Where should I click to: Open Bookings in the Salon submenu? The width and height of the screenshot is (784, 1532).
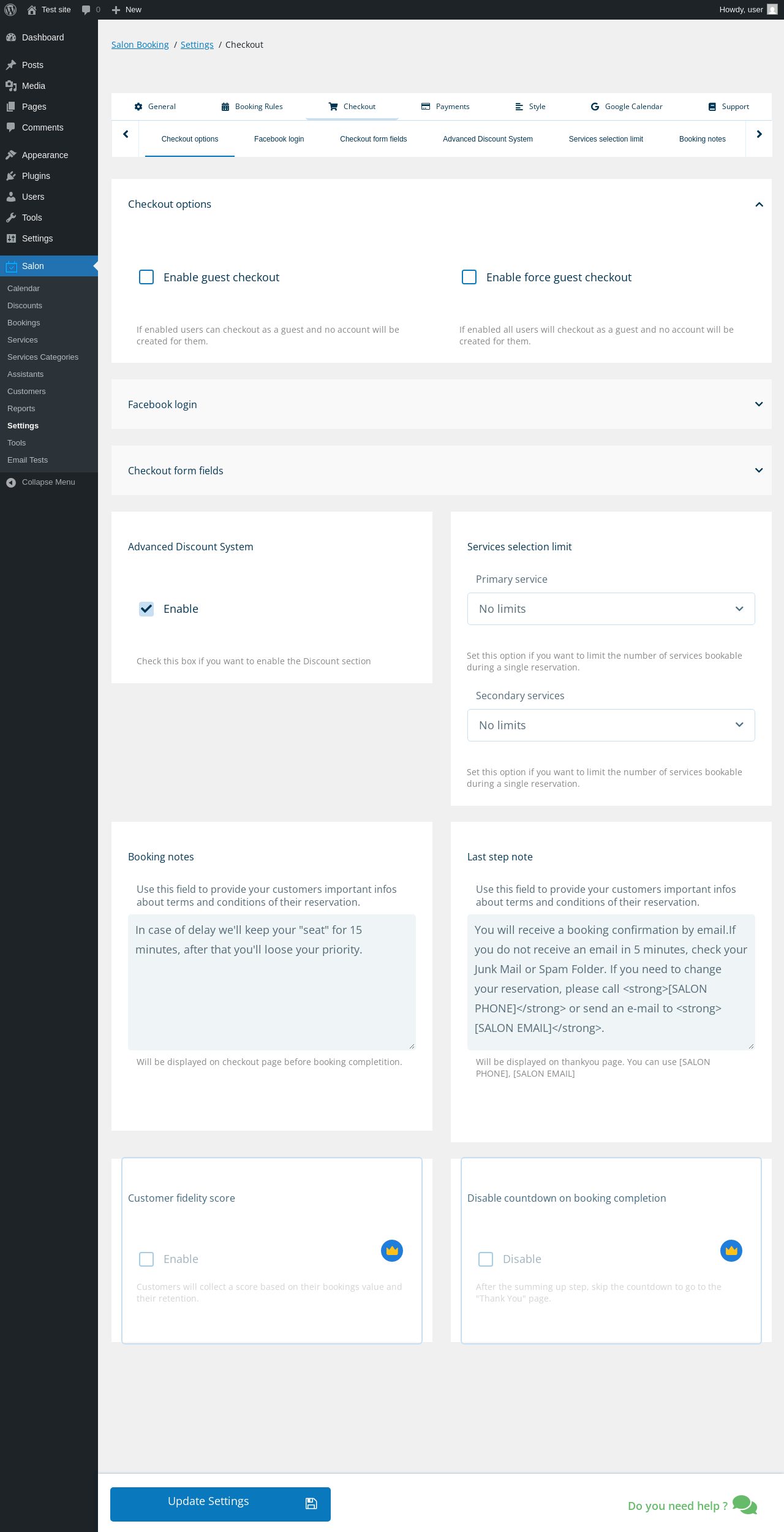click(x=24, y=323)
